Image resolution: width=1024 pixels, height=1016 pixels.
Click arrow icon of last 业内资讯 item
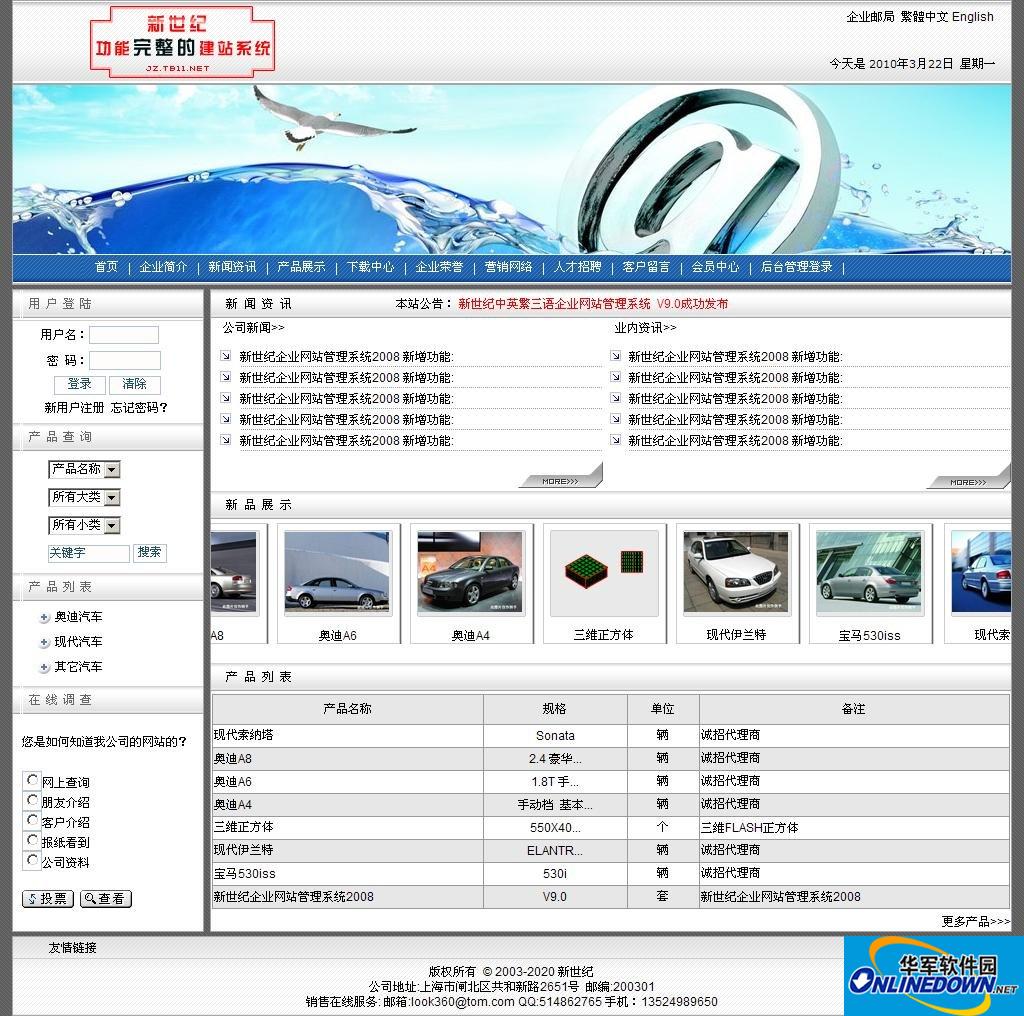615,440
